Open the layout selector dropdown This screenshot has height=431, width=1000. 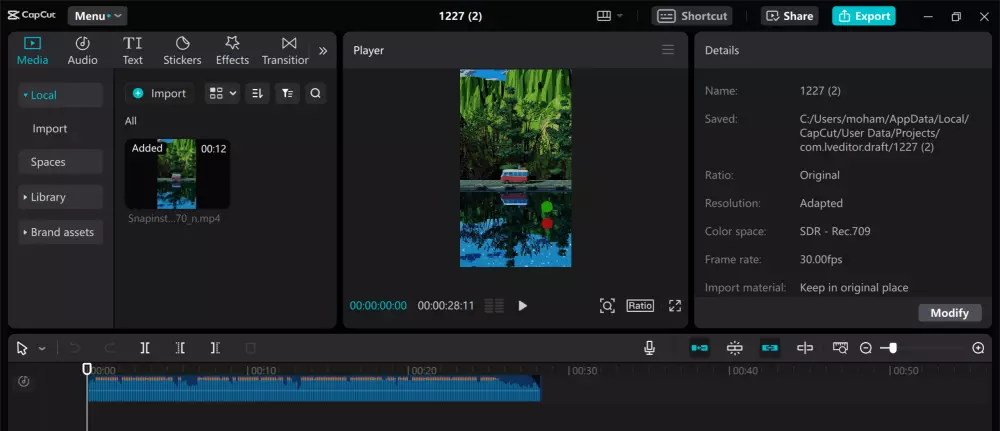click(x=610, y=16)
